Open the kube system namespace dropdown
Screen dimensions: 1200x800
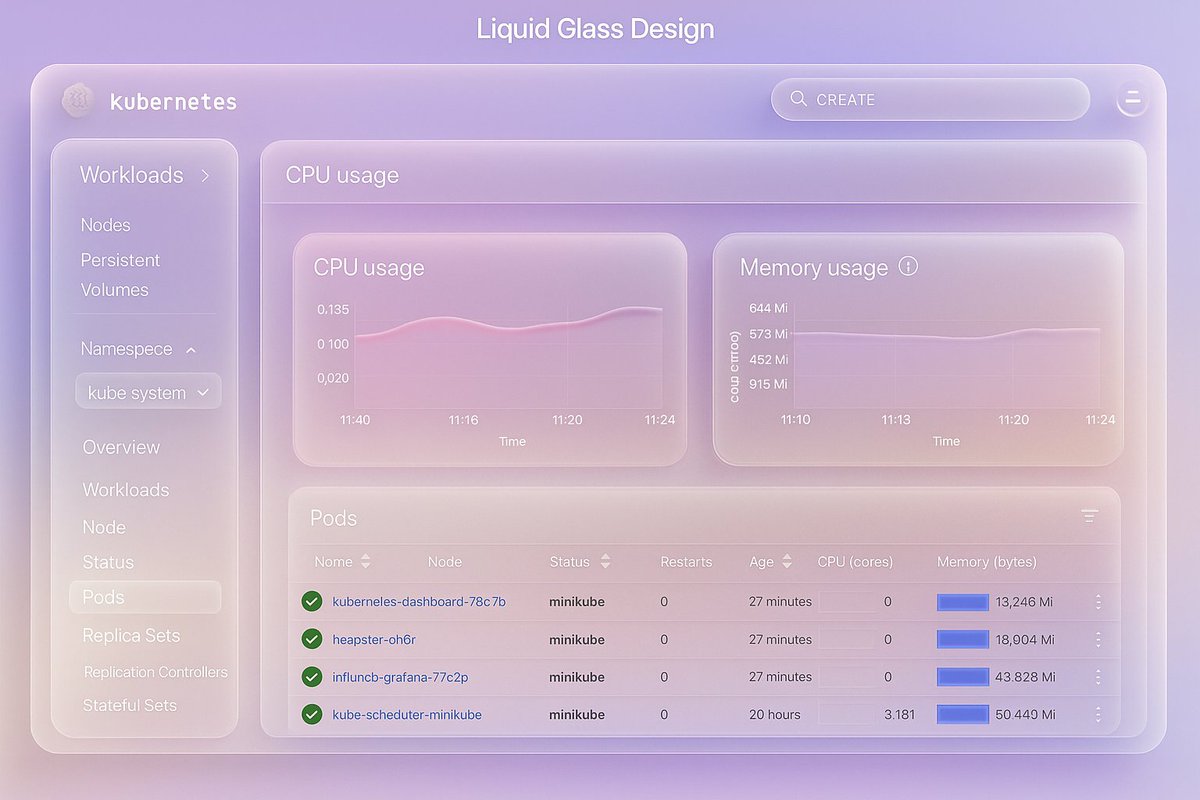click(x=148, y=392)
